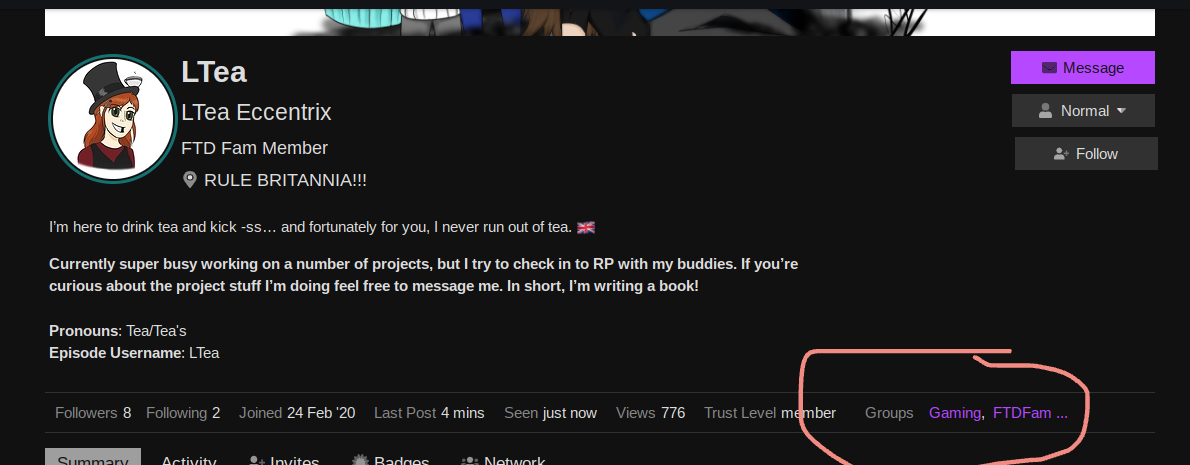Image resolution: width=1190 pixels, height=465 pixels.
Task: Click the add-user icon on Follow button
Action: (1061, 154)
